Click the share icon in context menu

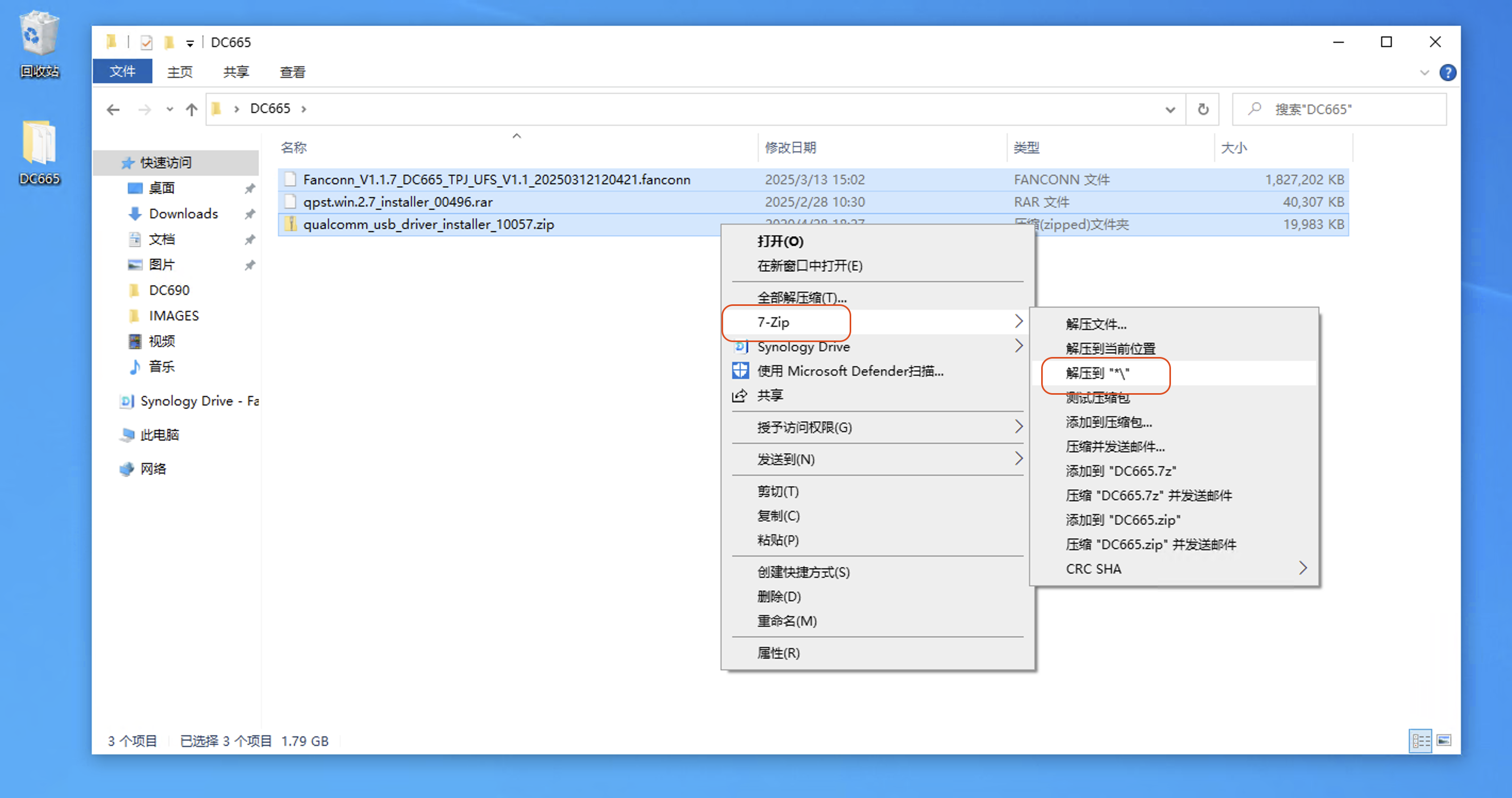pos(740,395)
